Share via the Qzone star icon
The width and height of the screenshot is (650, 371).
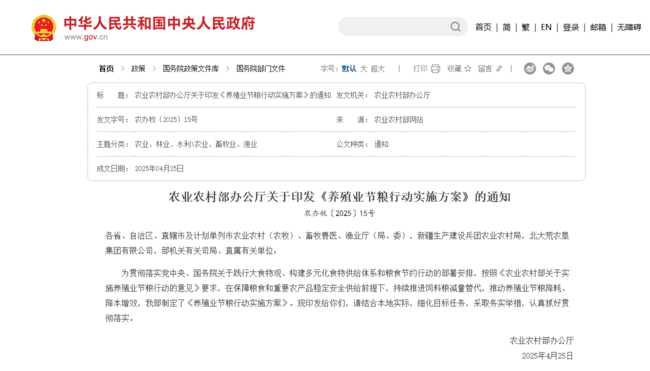point(568,68)
